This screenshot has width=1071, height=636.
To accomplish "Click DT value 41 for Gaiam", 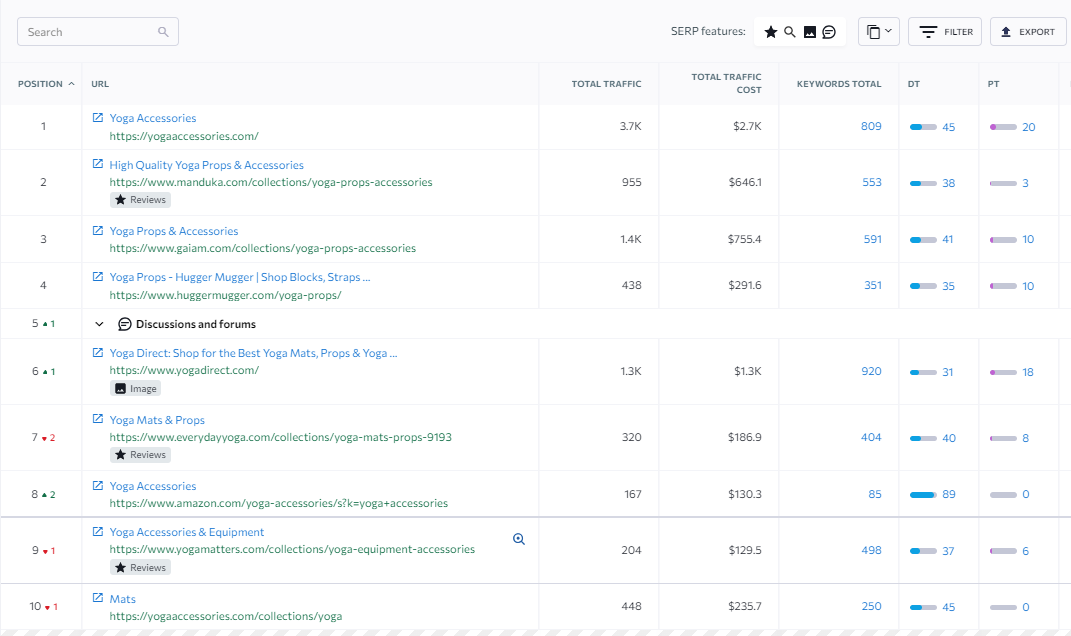I will (947, 240).
